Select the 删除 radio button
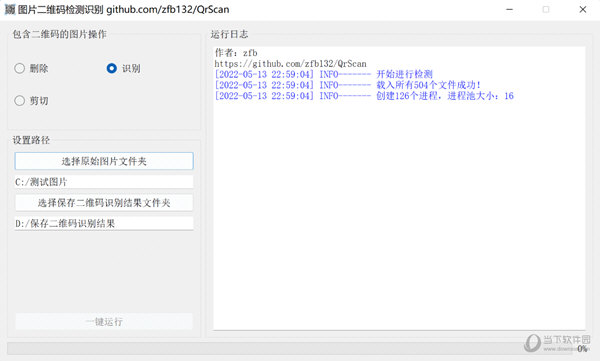The height and width of the screenshot is (361, 600). pyautogui.click(x=31, y=69)
